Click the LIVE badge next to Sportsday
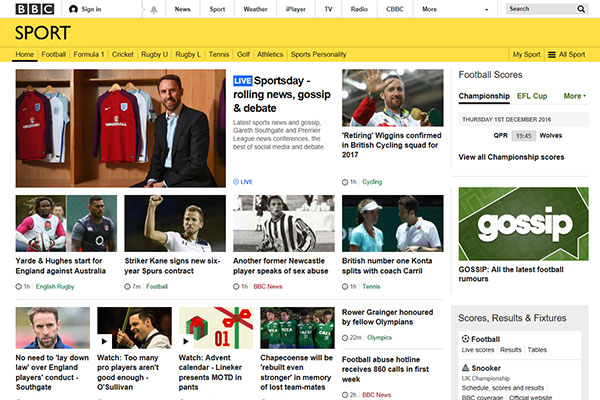The image size is (600, 400). click(243, 81)
